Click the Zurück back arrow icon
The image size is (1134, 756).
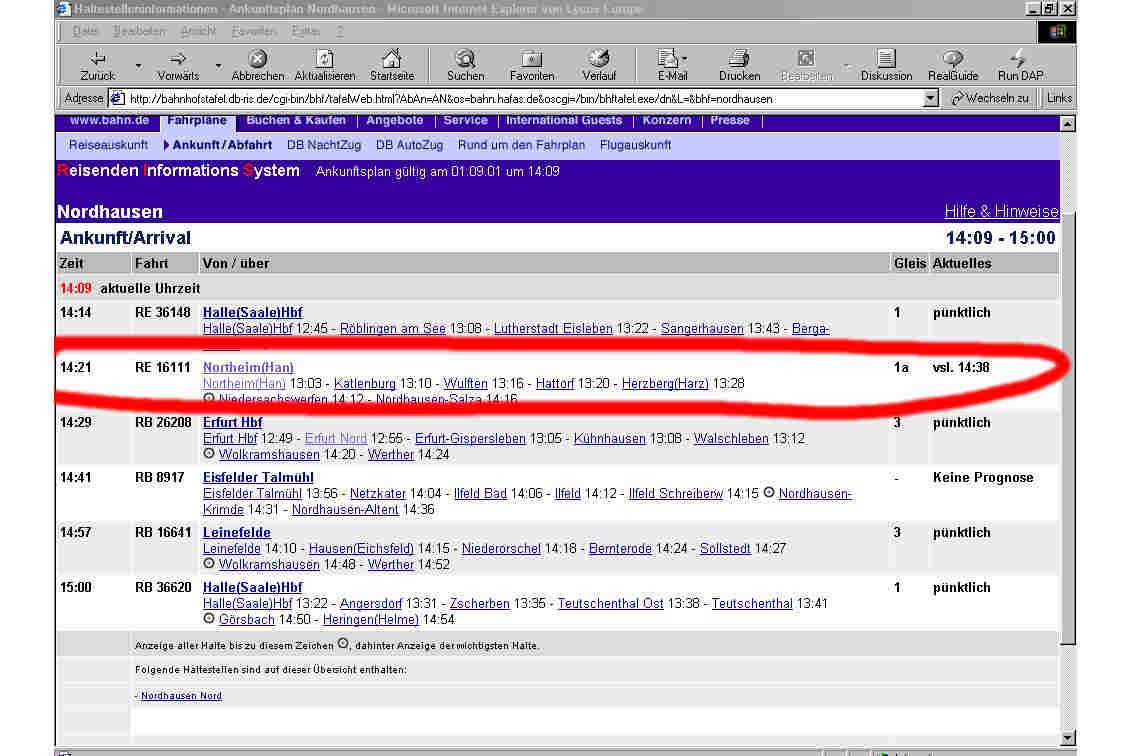tap(97, 59)
